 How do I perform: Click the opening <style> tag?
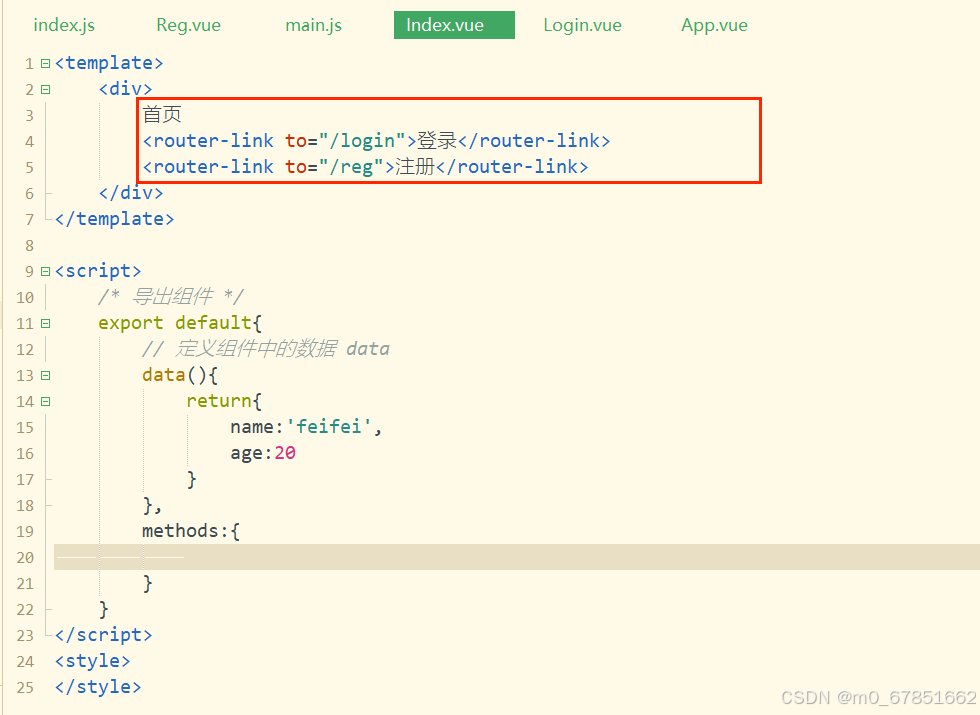(92, 661)
